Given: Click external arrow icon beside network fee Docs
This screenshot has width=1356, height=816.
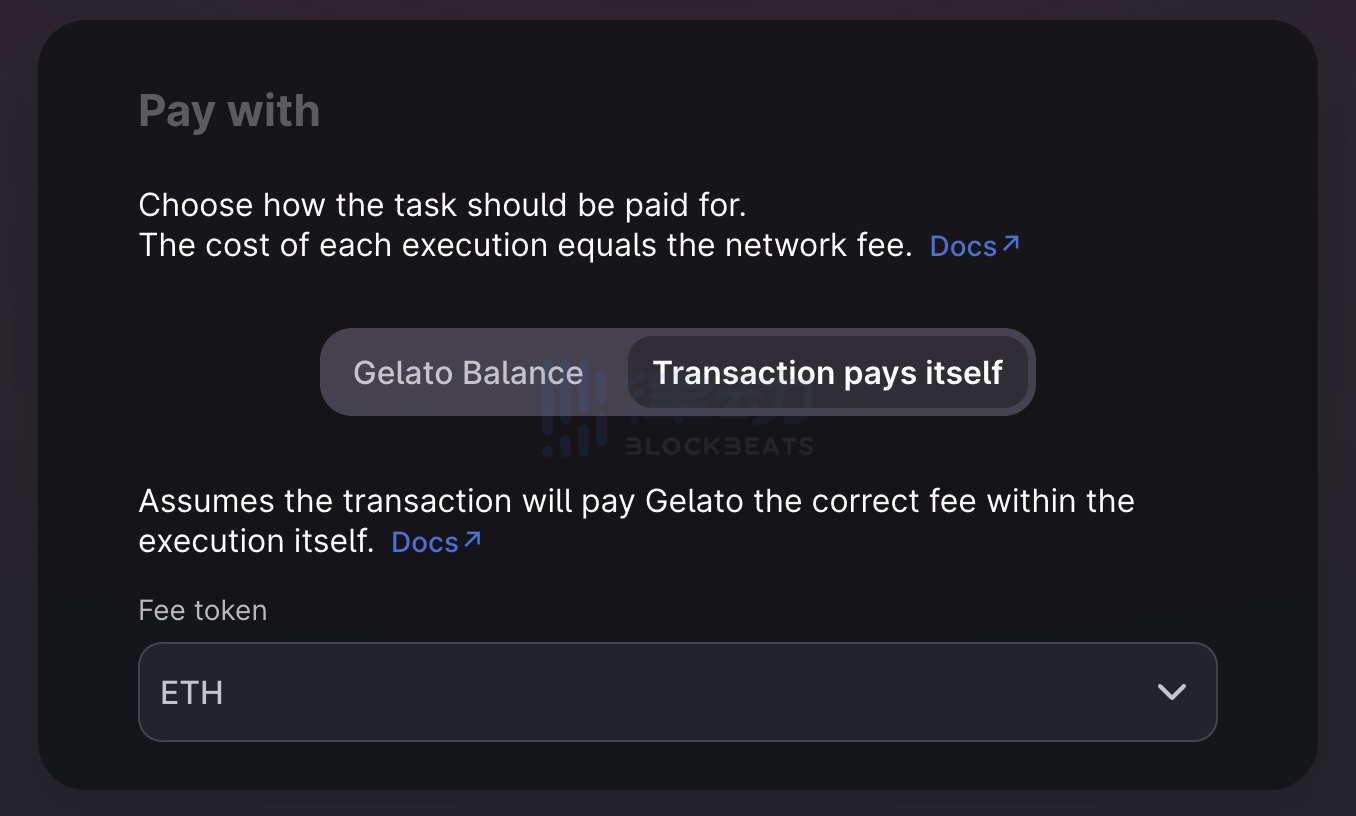Looking at the screenshot, I should click(x=1011, y=243).
